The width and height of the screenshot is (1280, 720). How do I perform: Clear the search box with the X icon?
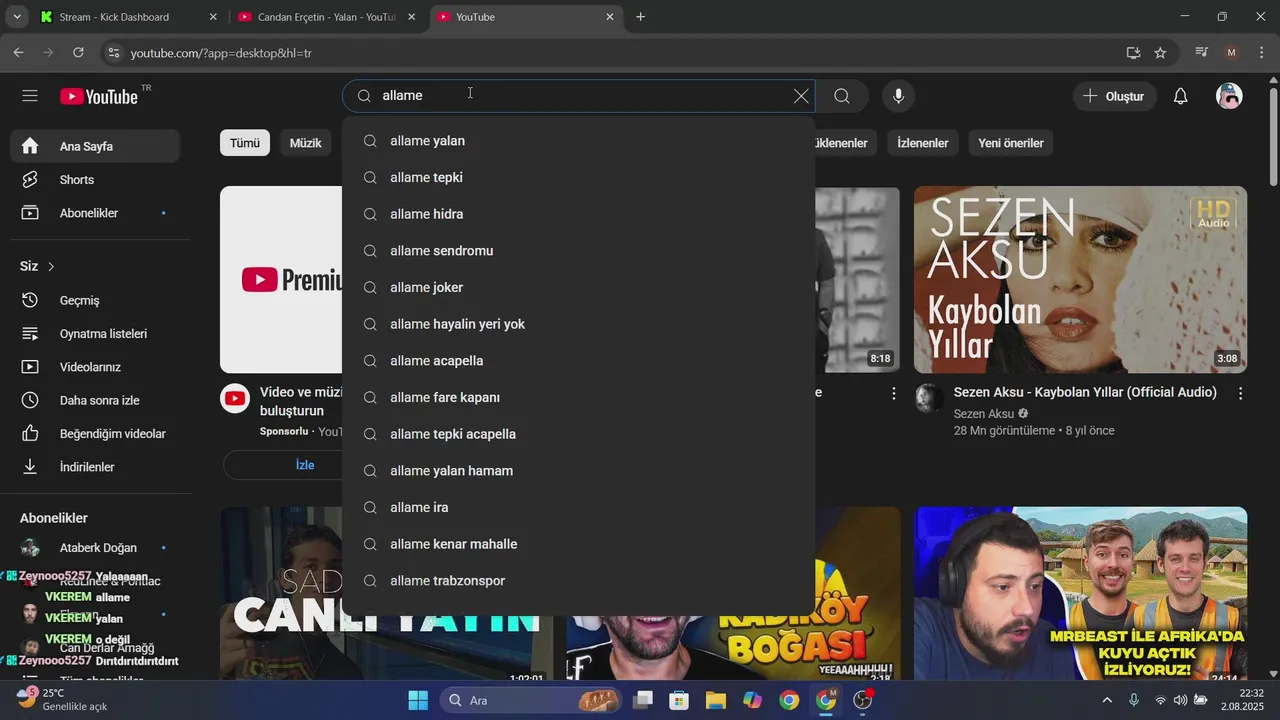(x=801, y=96)
